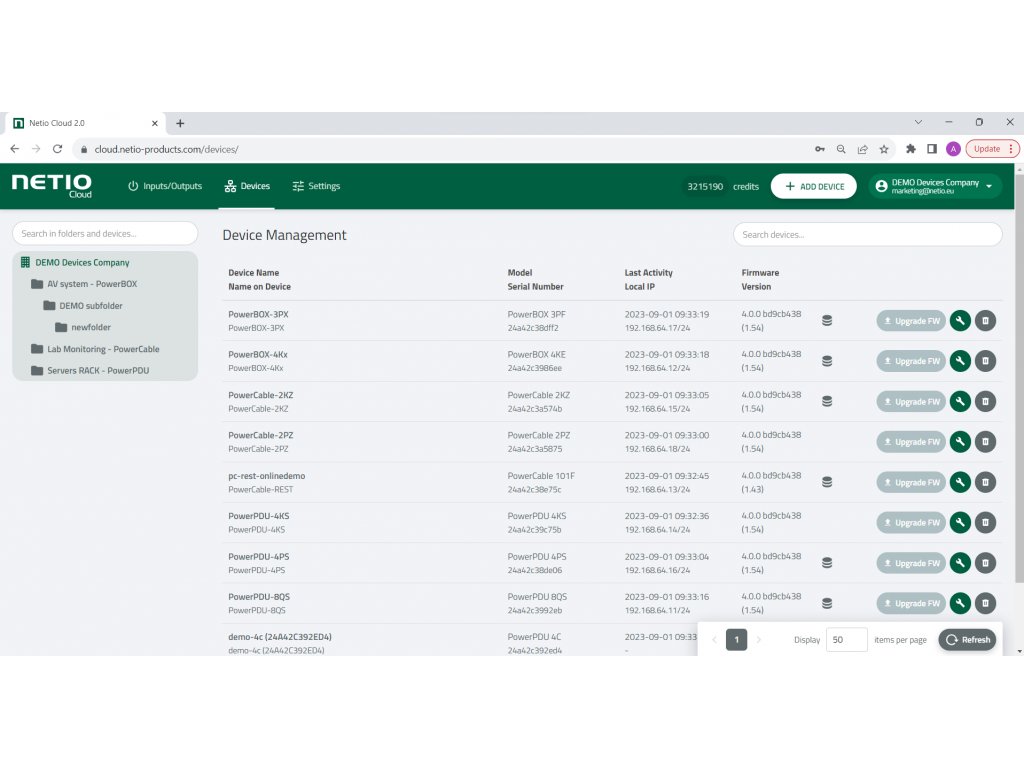The height and width of the screenshot is (768, 1024).
Task: Click the demo-4c (24A42C392ED4) device name
Action: [x=280, y=637]
